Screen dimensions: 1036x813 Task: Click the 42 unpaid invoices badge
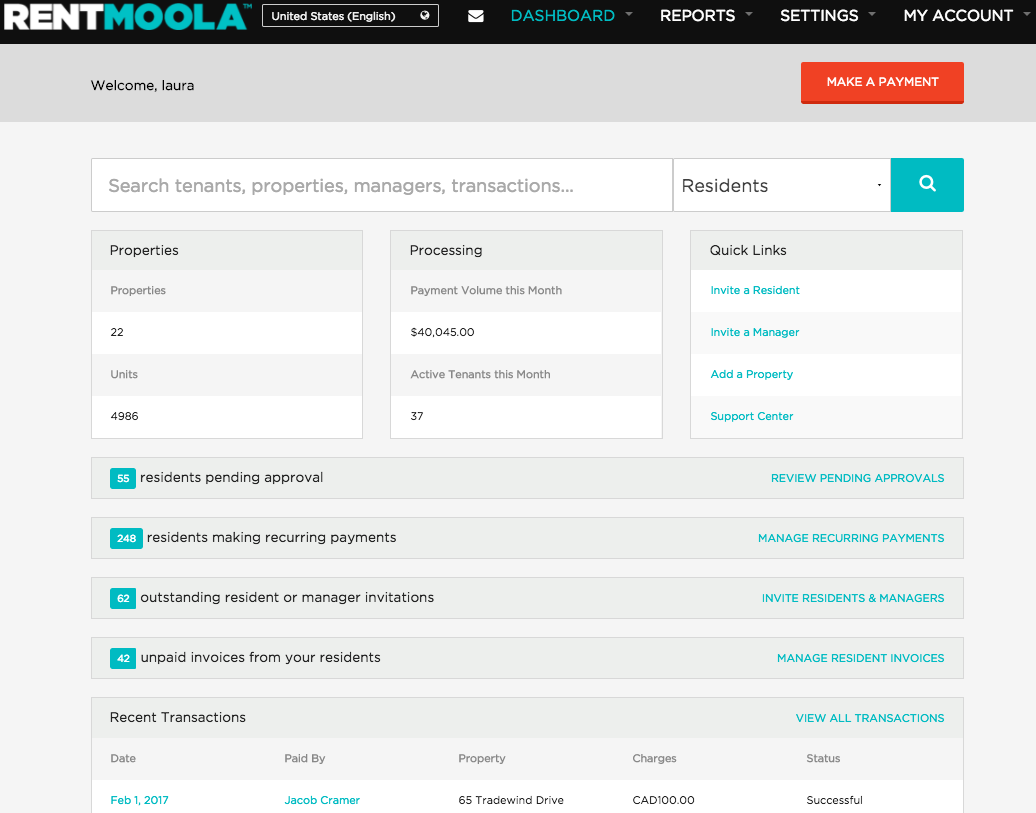123,658
